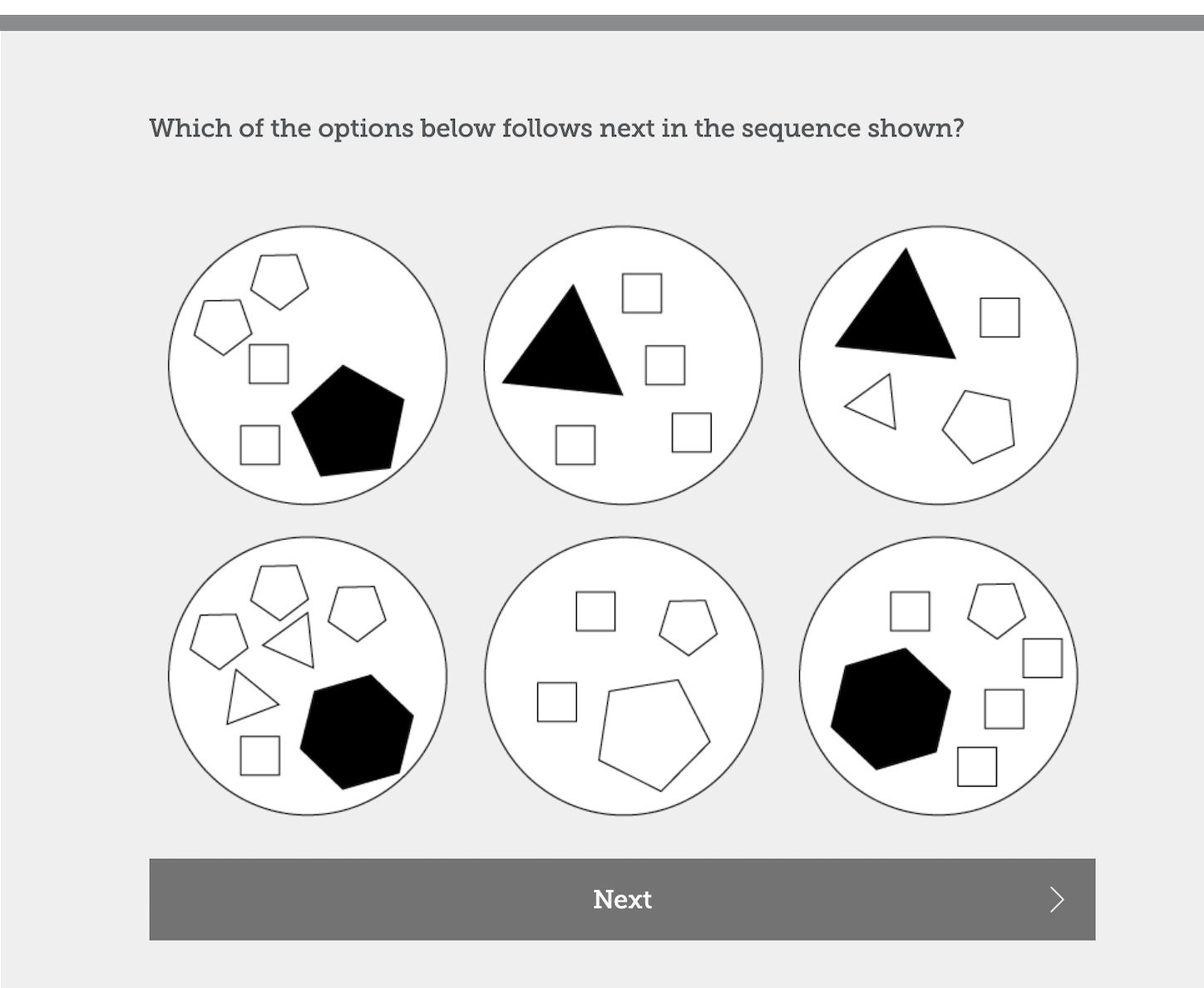Click the small square beside the top-right black triangle
Screen dimensions: 1204x988
tap(999, 318)
